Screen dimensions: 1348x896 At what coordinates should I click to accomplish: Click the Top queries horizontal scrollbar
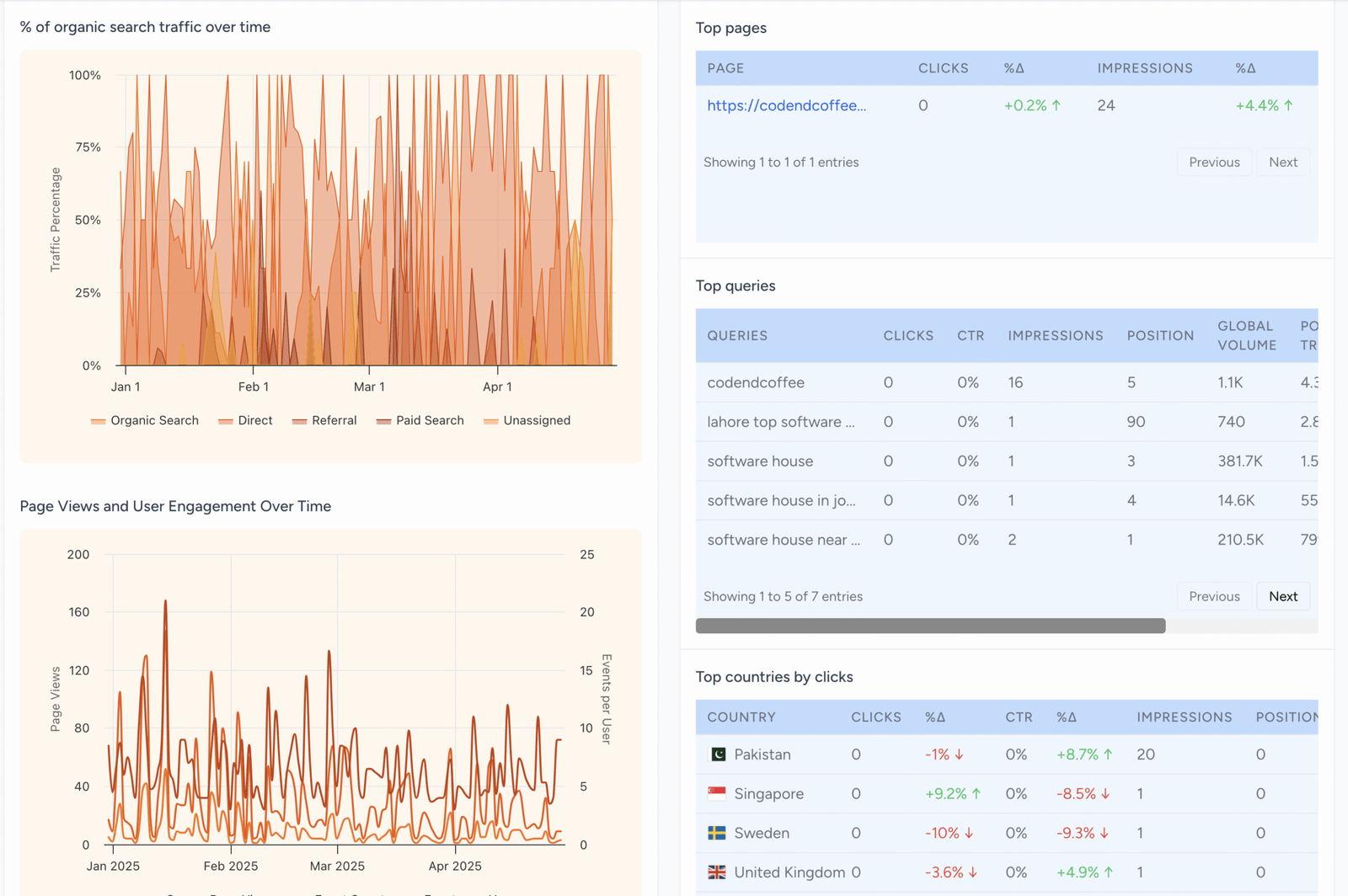(930, 626)
